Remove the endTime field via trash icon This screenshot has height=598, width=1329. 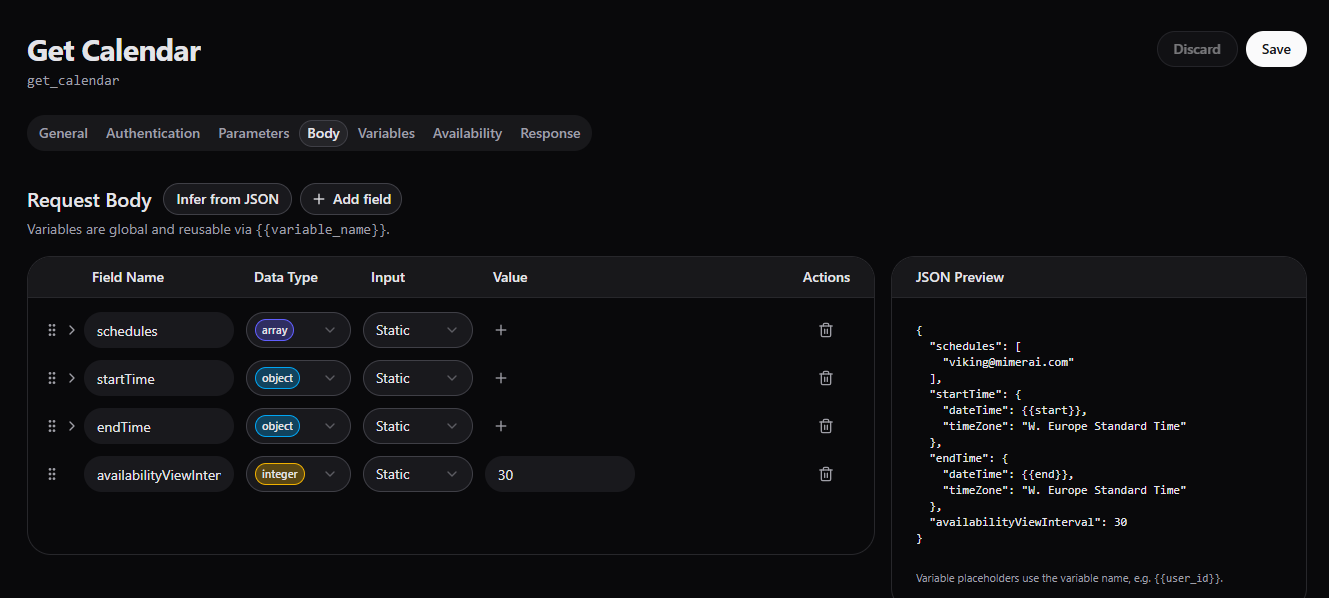tap(826, 426)
